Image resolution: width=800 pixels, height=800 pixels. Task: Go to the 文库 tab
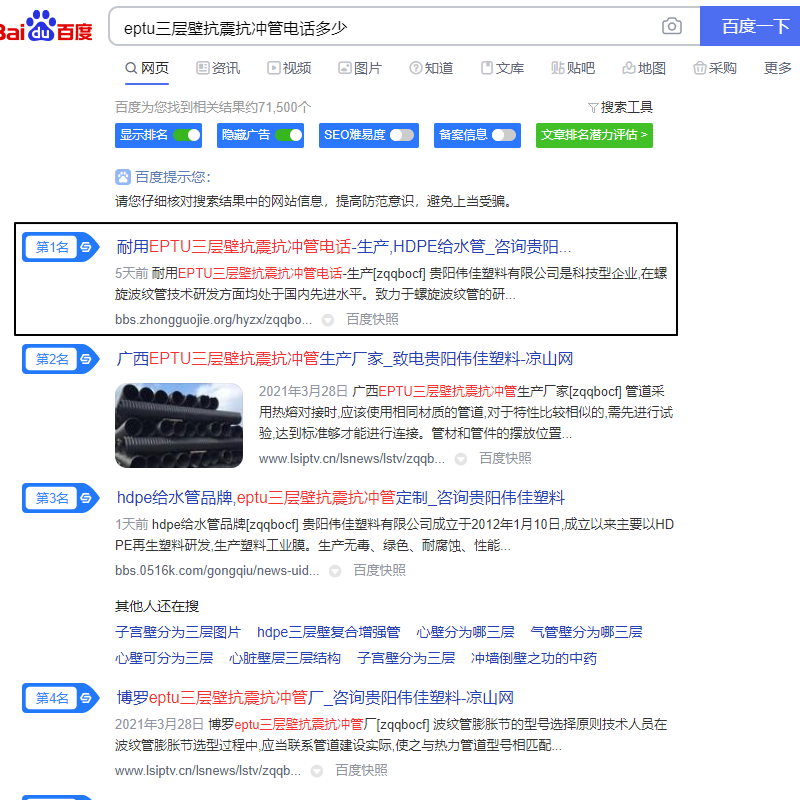coord(502,68)
